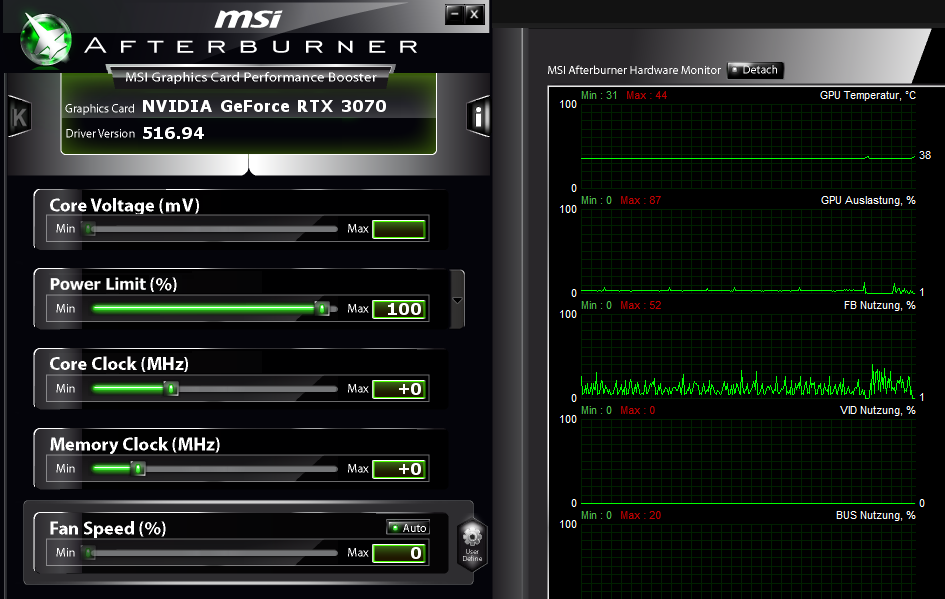Image resolution: width=945 pixels, height=599 pixels.
Task: Click the 'Max : 44' temperature reading
Action: pyautogui.click(x=646, y=95)
